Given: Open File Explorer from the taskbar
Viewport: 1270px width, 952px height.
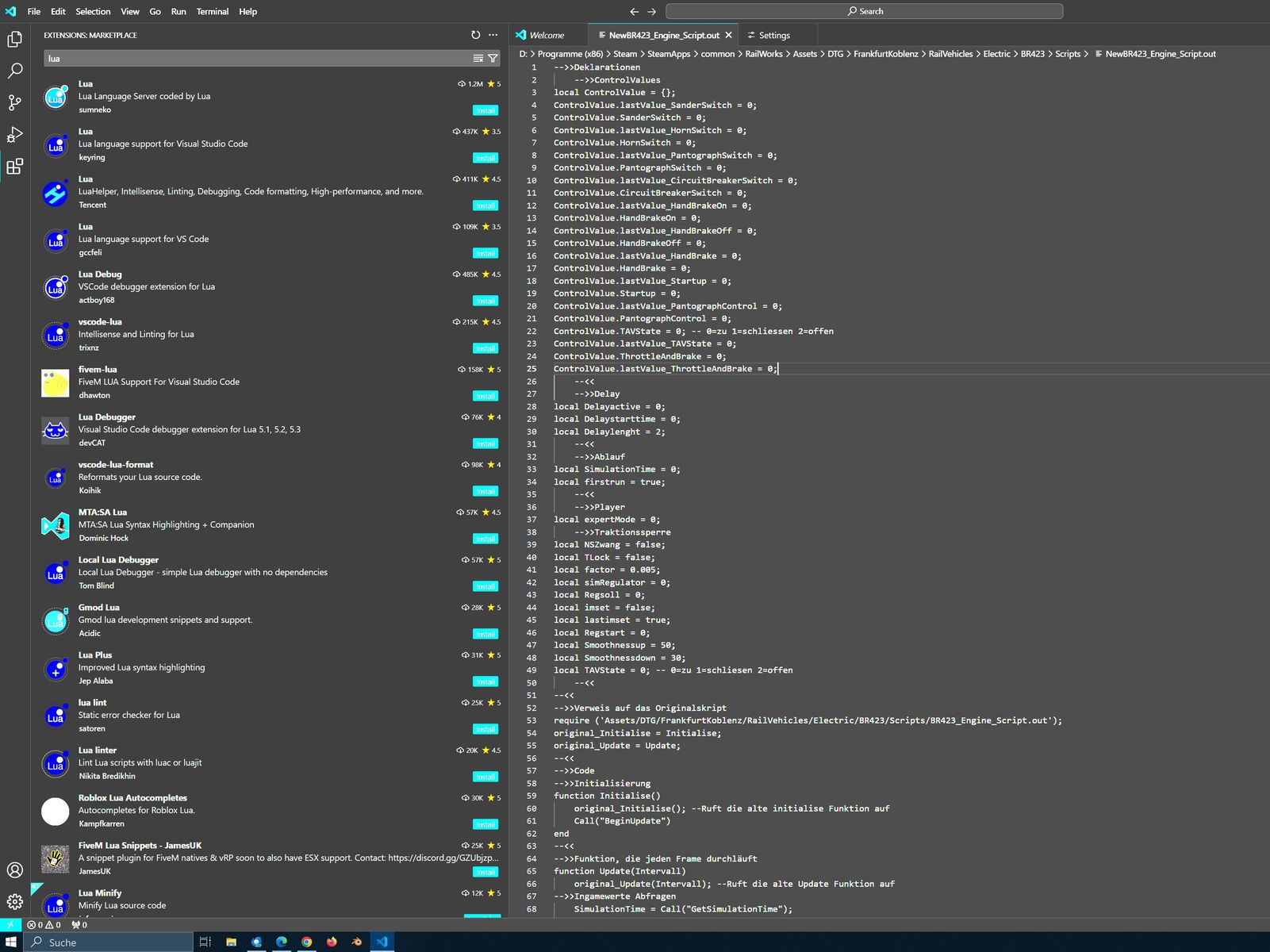Looking at the screenshot, I should click(x=231, y=942).
